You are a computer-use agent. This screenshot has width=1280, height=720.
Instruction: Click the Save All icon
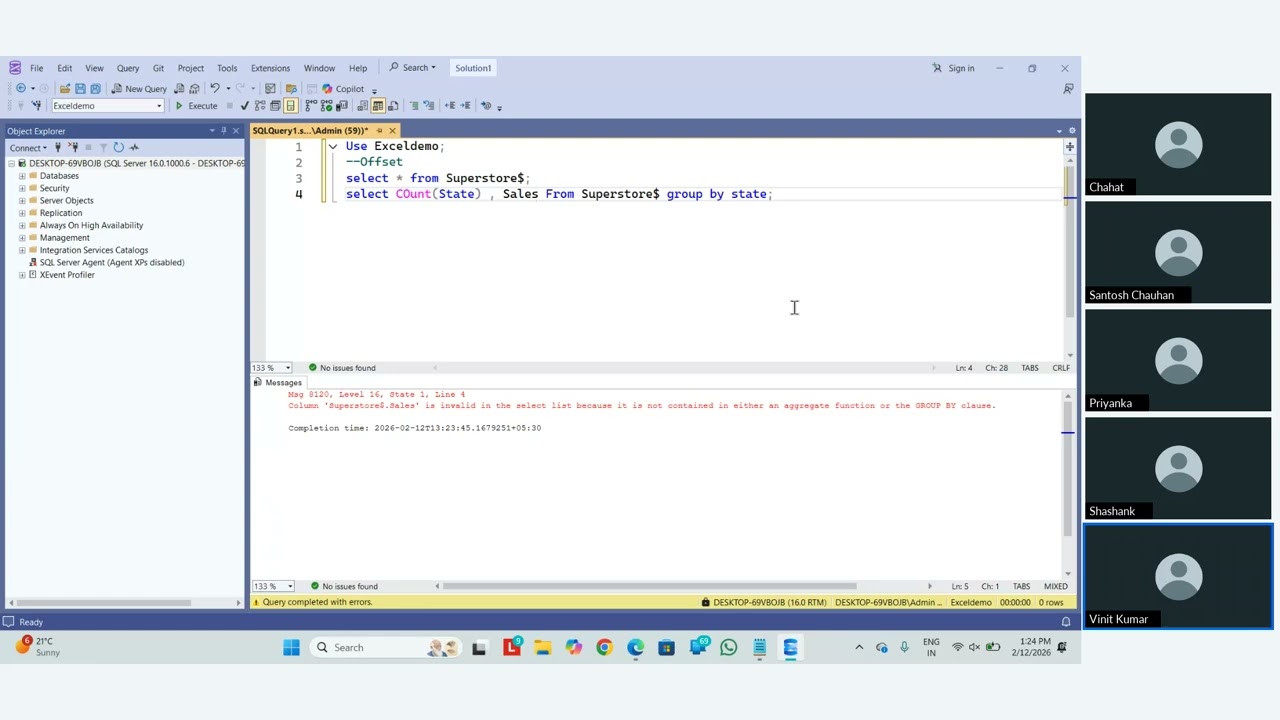96,88
